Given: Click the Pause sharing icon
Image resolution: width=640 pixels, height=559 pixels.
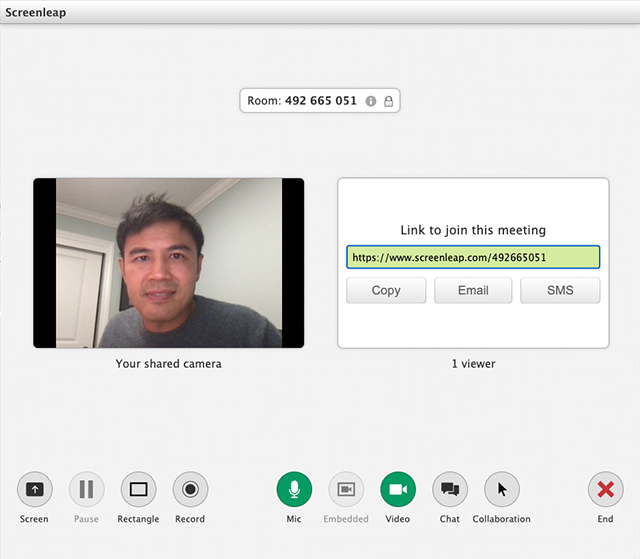Looking at the screenshot, I should pyautogui.click(x=86, y=490).
